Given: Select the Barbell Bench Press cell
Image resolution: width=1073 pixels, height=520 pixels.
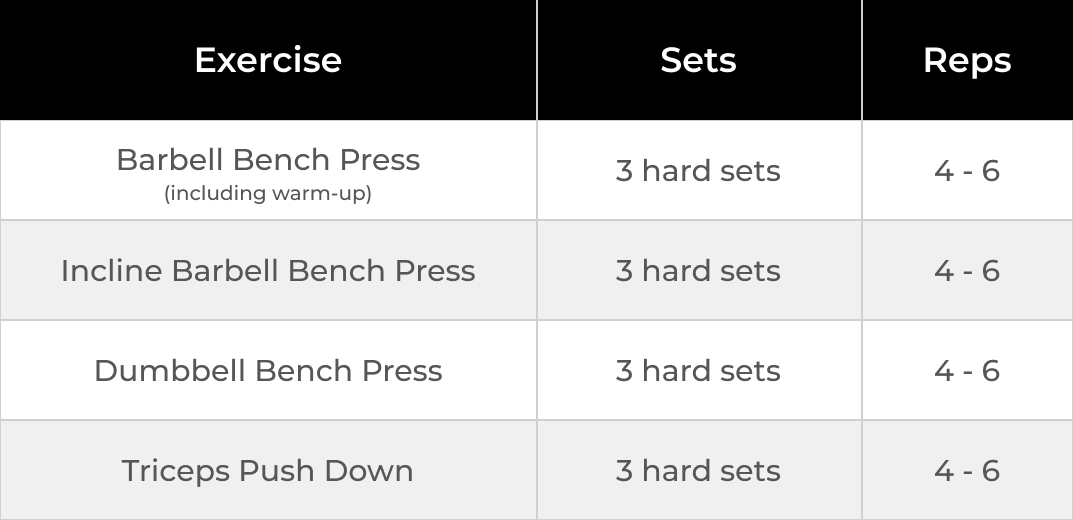Looking at the screenshot, I should [x=268, y=160].
